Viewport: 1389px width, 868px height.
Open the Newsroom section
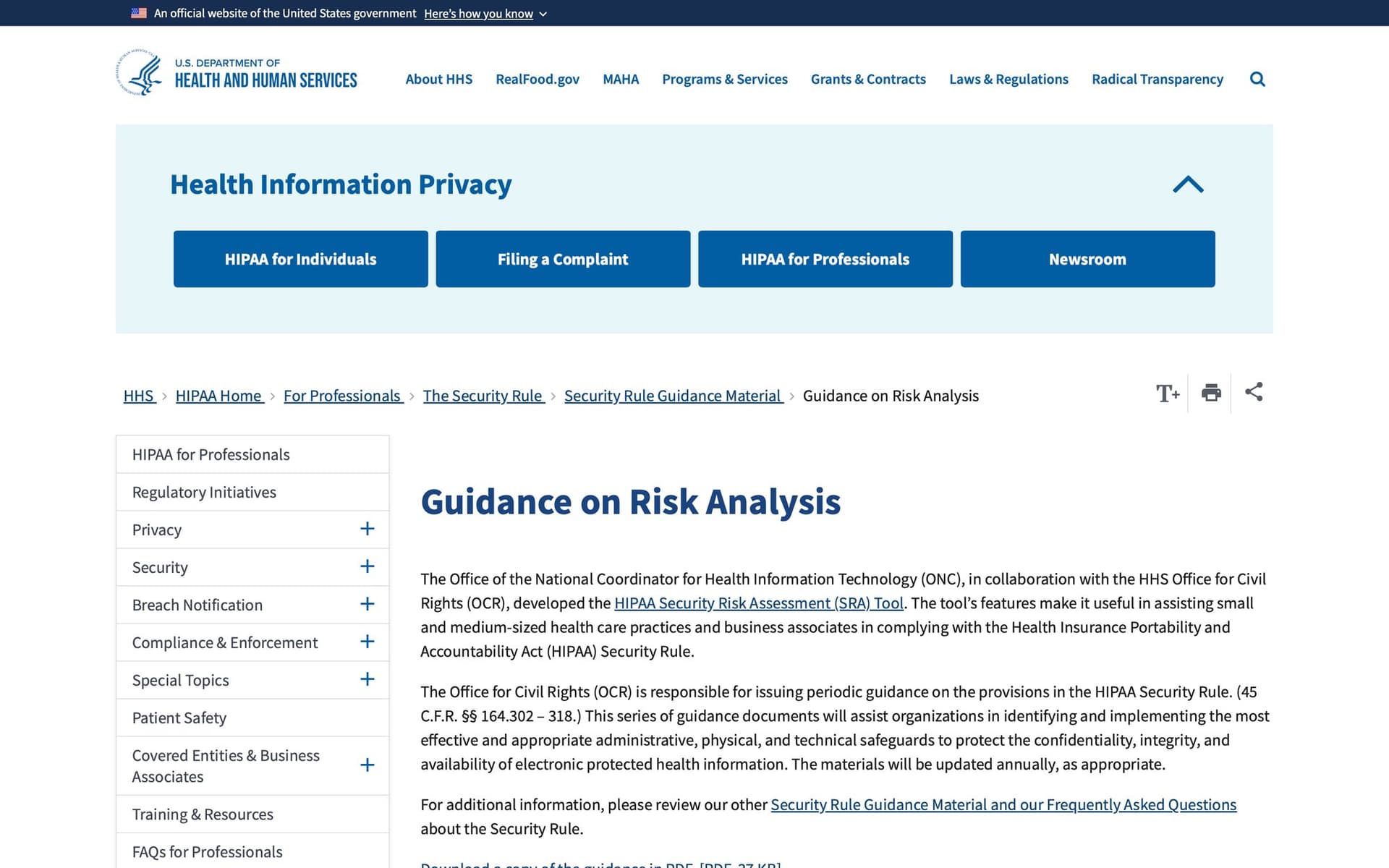point(1087,258)
